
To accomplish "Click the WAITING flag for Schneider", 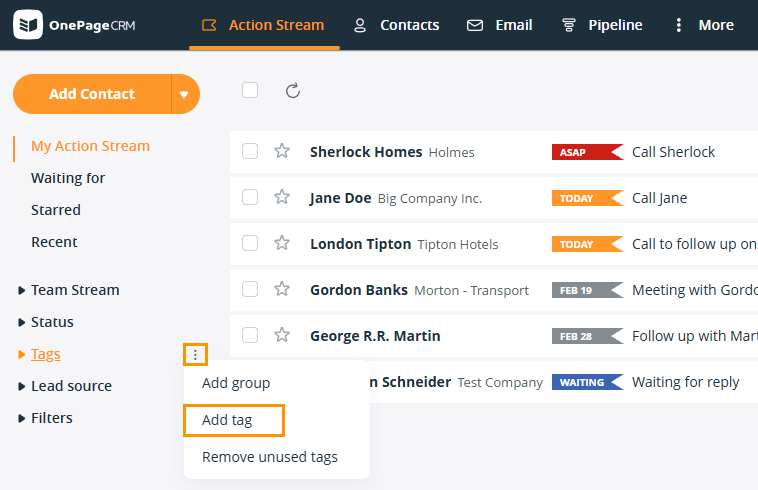I will (587, 382).
